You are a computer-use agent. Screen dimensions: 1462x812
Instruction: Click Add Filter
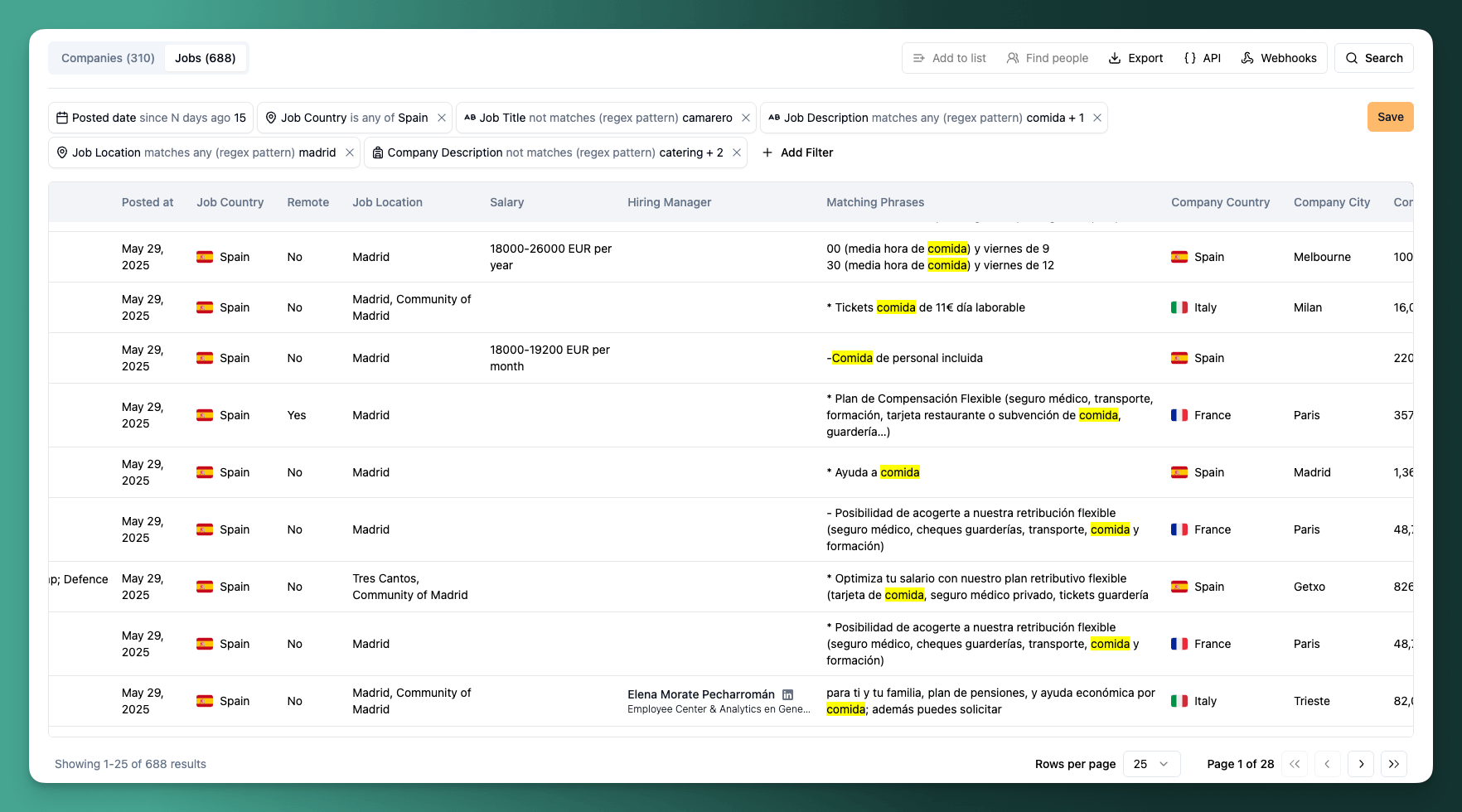(797, 152)
